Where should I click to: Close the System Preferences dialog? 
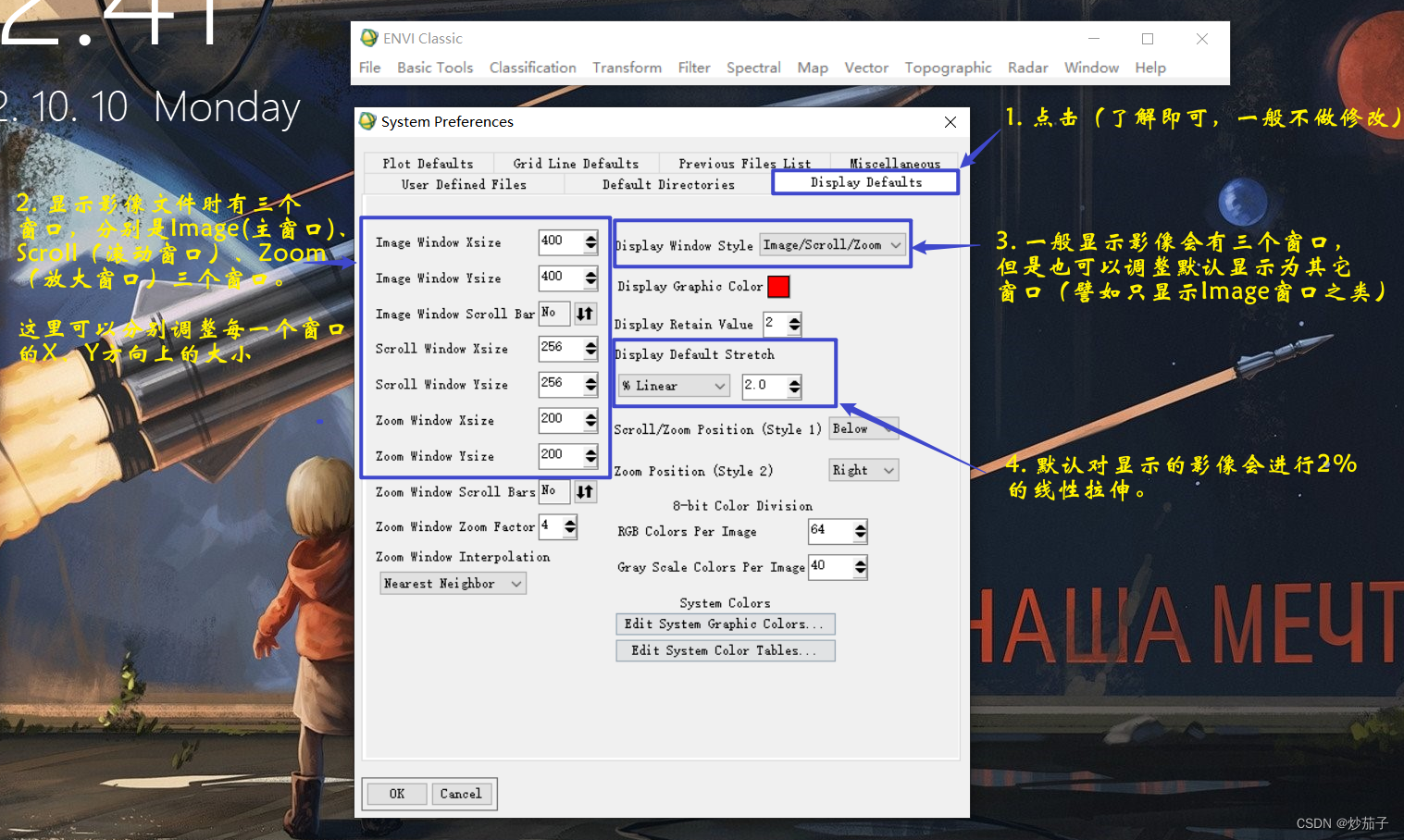(x=950, y=122)
